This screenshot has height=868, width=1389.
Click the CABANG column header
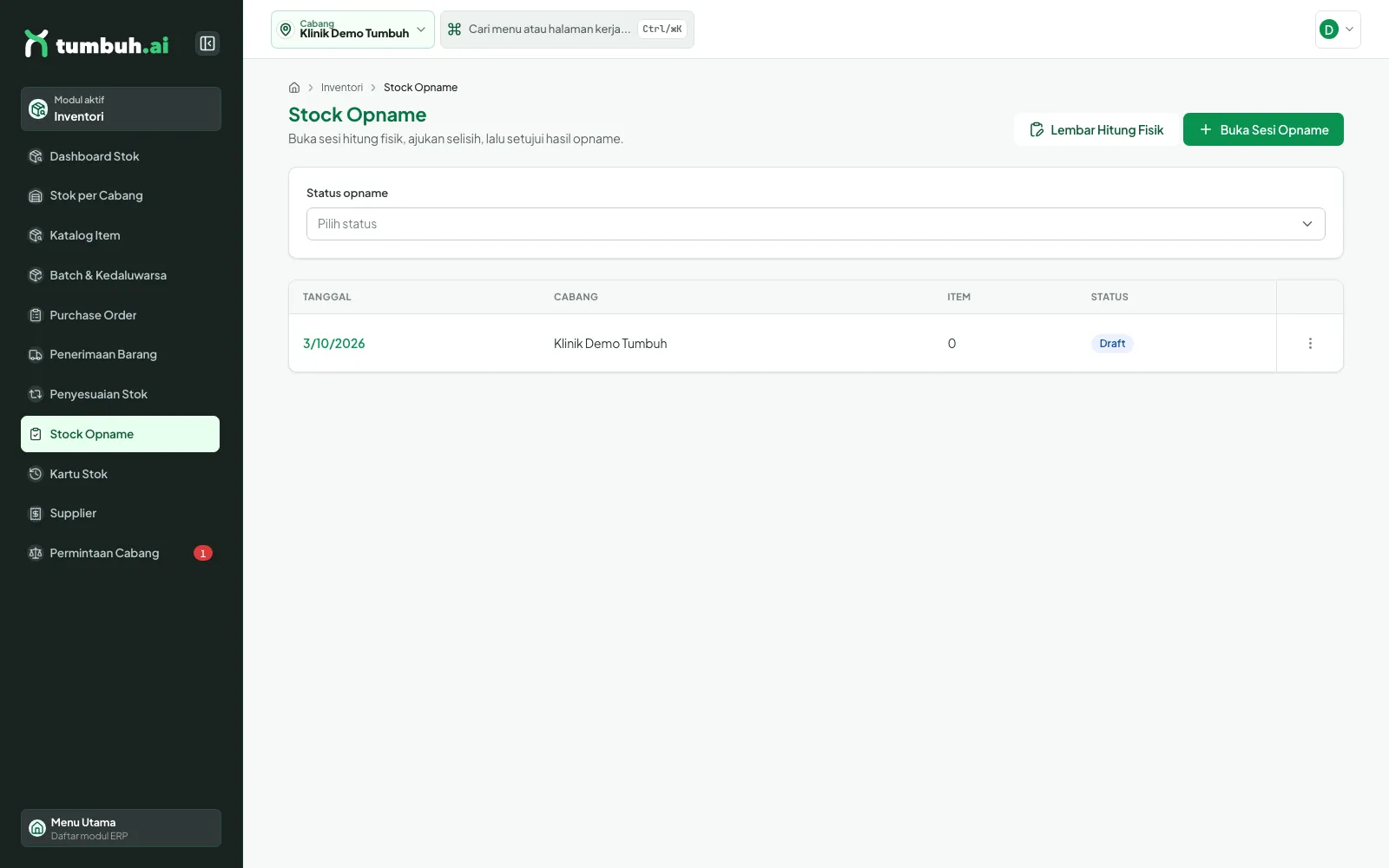pyautogui.click(x=576, y=297)
